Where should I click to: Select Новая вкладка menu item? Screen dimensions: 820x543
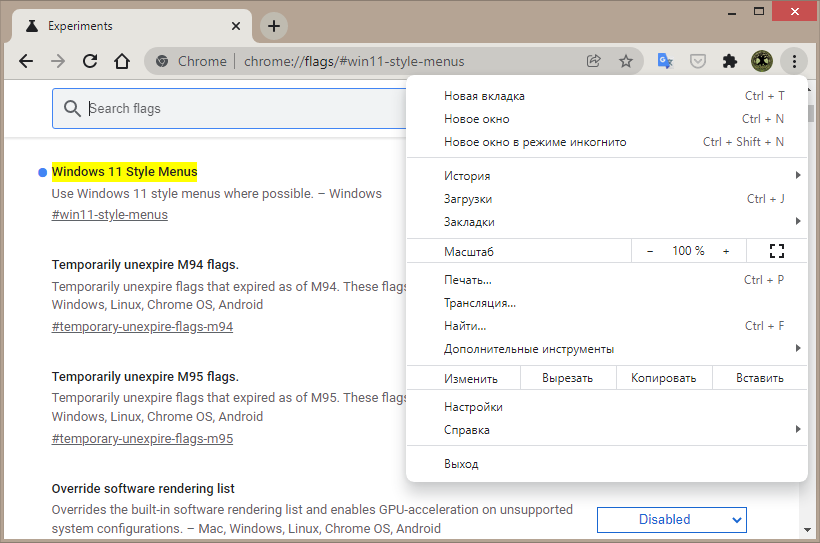pyautogui.click(x=607, y=96)
